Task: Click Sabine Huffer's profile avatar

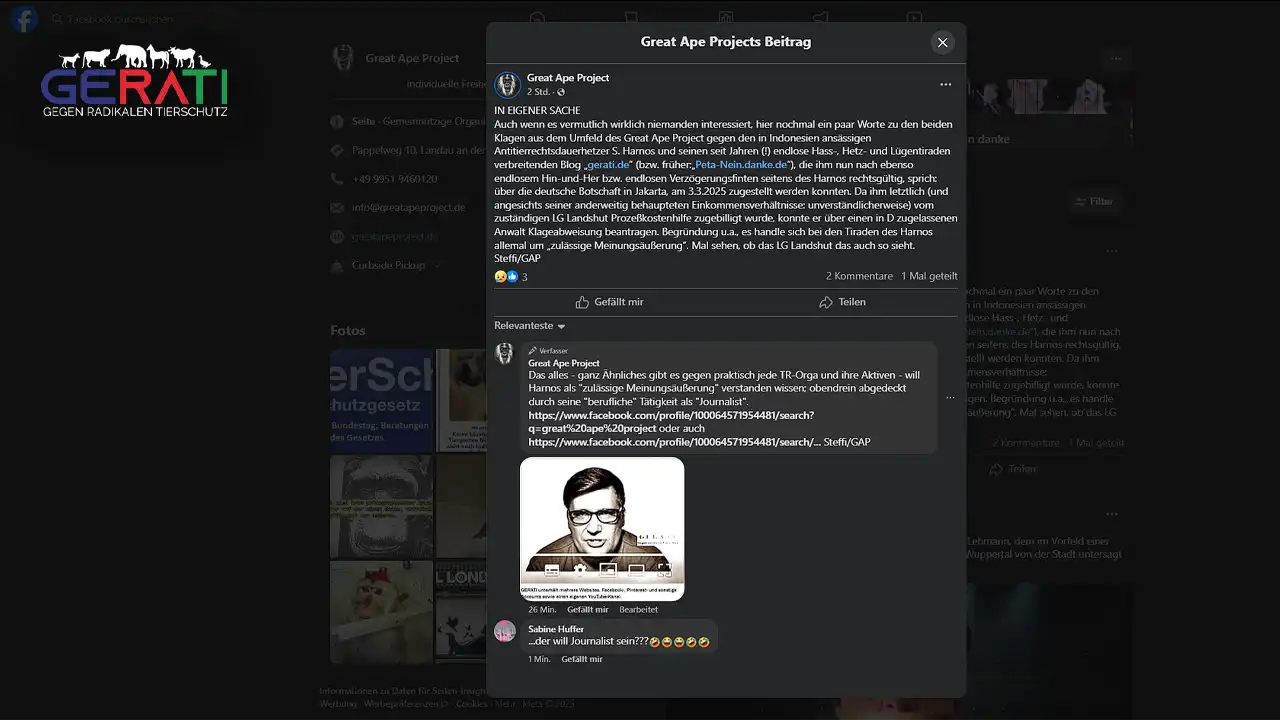Action: pyautogui.click(x=505, y=631)
